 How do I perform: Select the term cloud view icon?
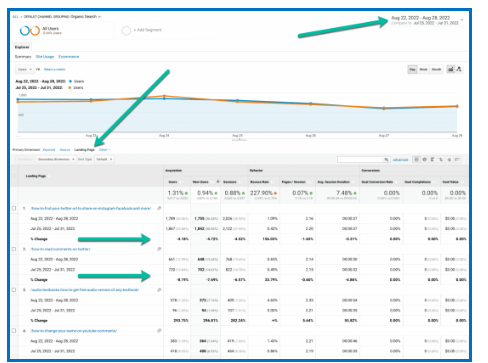tap(449, 160)
